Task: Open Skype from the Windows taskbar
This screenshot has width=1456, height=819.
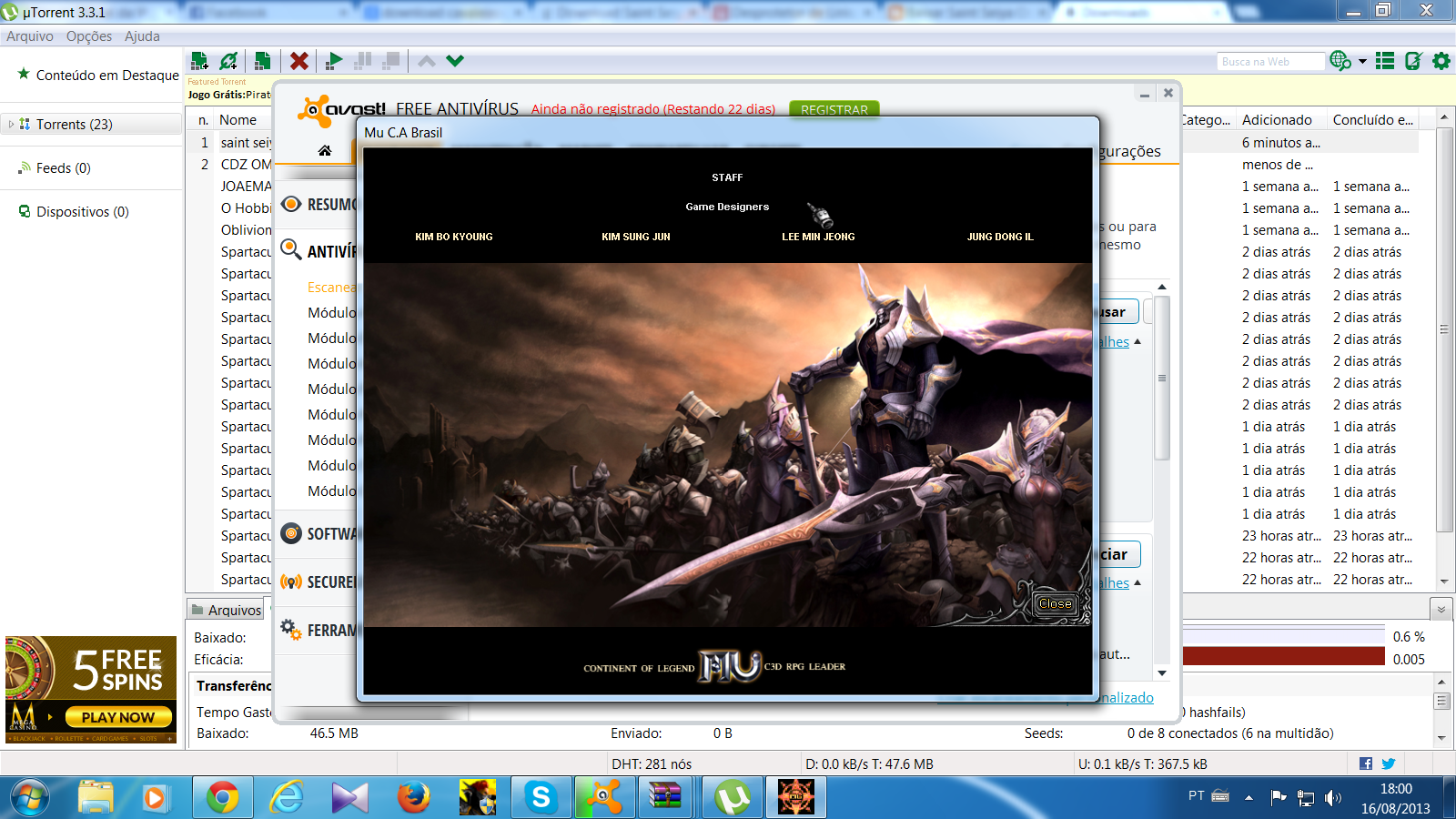Action: [x=541, y=798]
